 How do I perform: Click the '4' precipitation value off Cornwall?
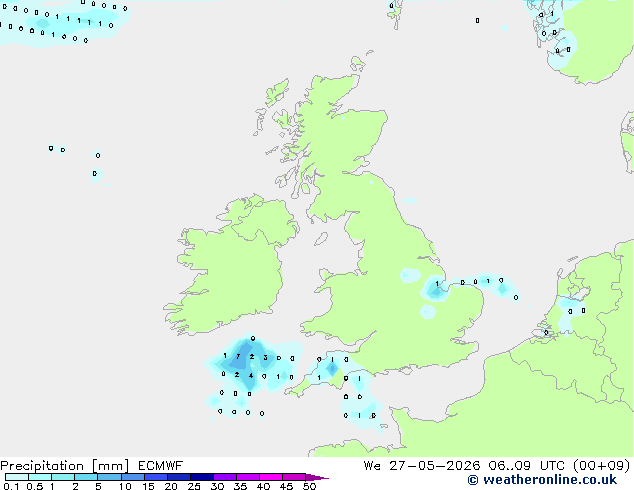coord(251,376)
